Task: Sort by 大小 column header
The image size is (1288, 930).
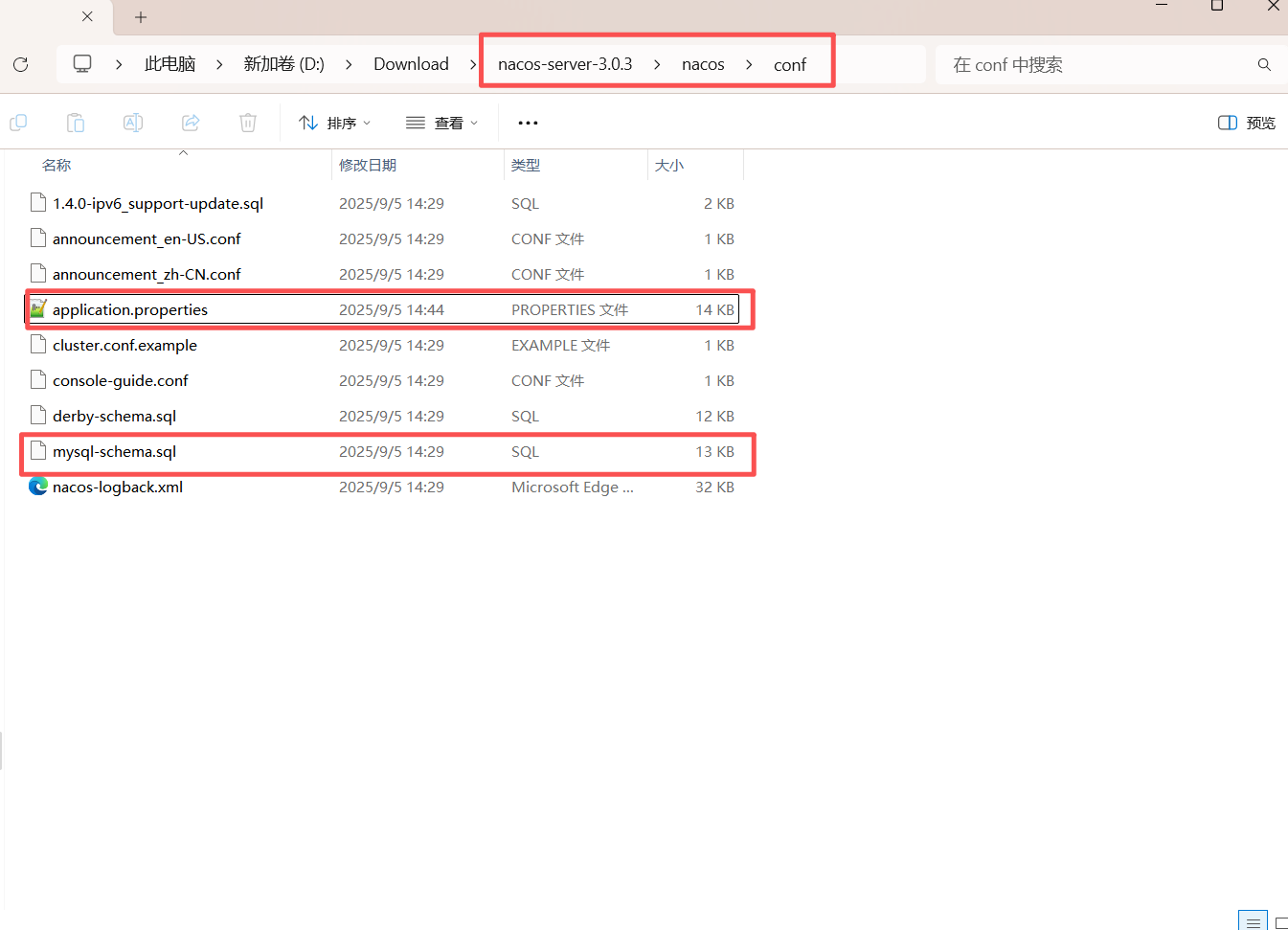Action: click(669, 165)
